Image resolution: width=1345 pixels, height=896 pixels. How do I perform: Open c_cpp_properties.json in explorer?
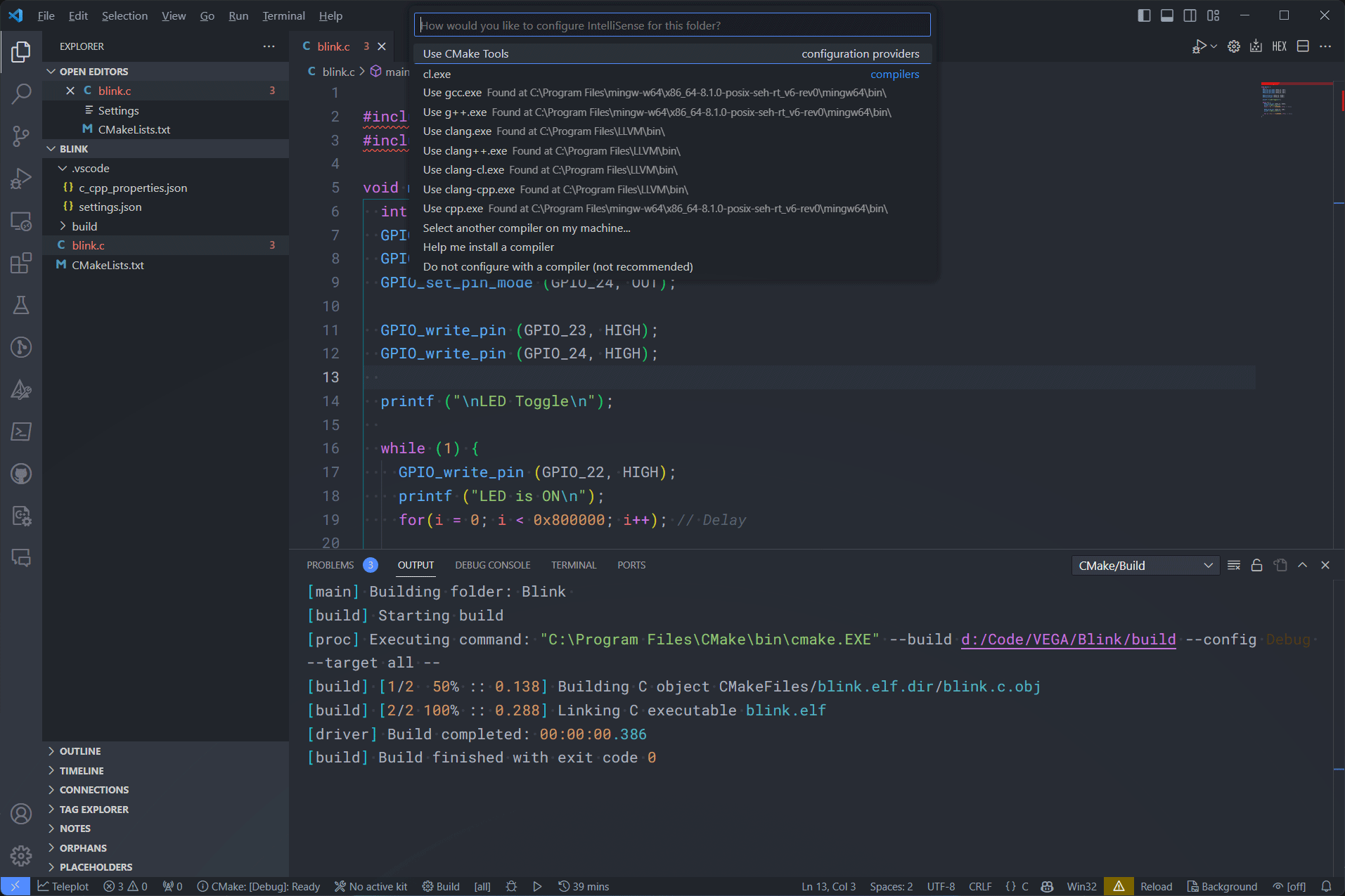(x=165, y=188)
